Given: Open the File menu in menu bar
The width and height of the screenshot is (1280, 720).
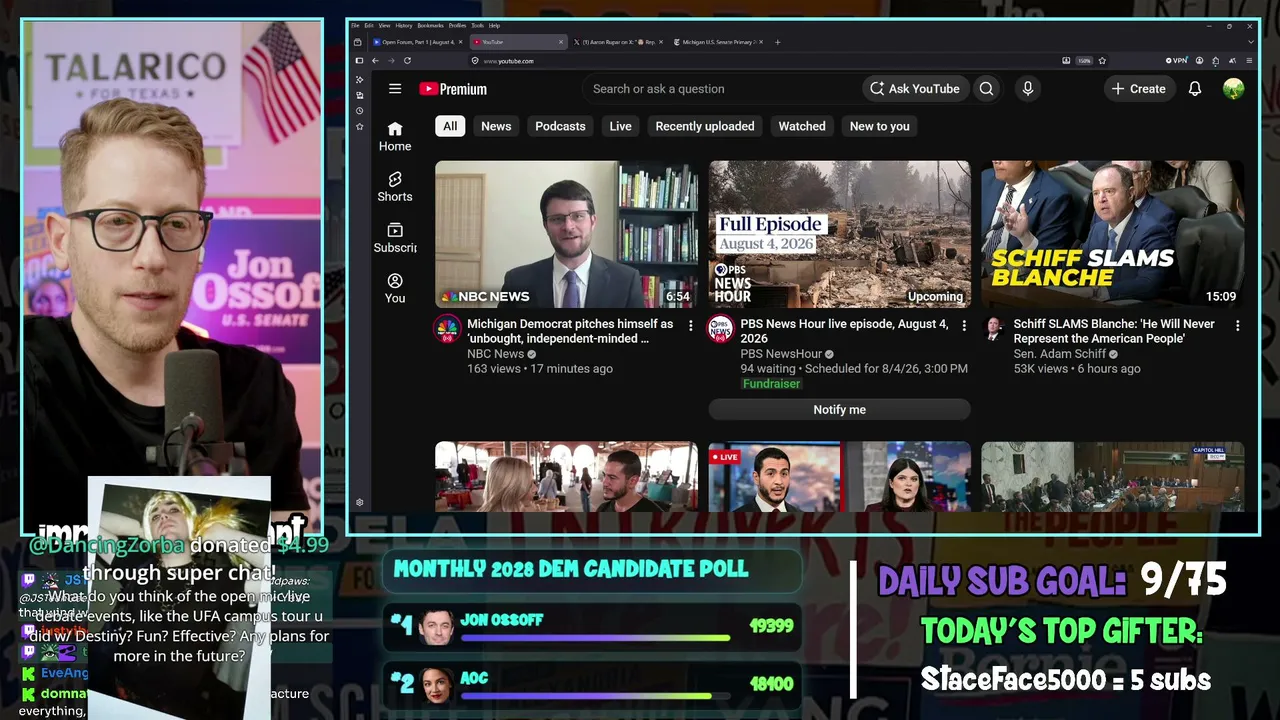Looking at the screenshot, I should [x=355, y=25].
